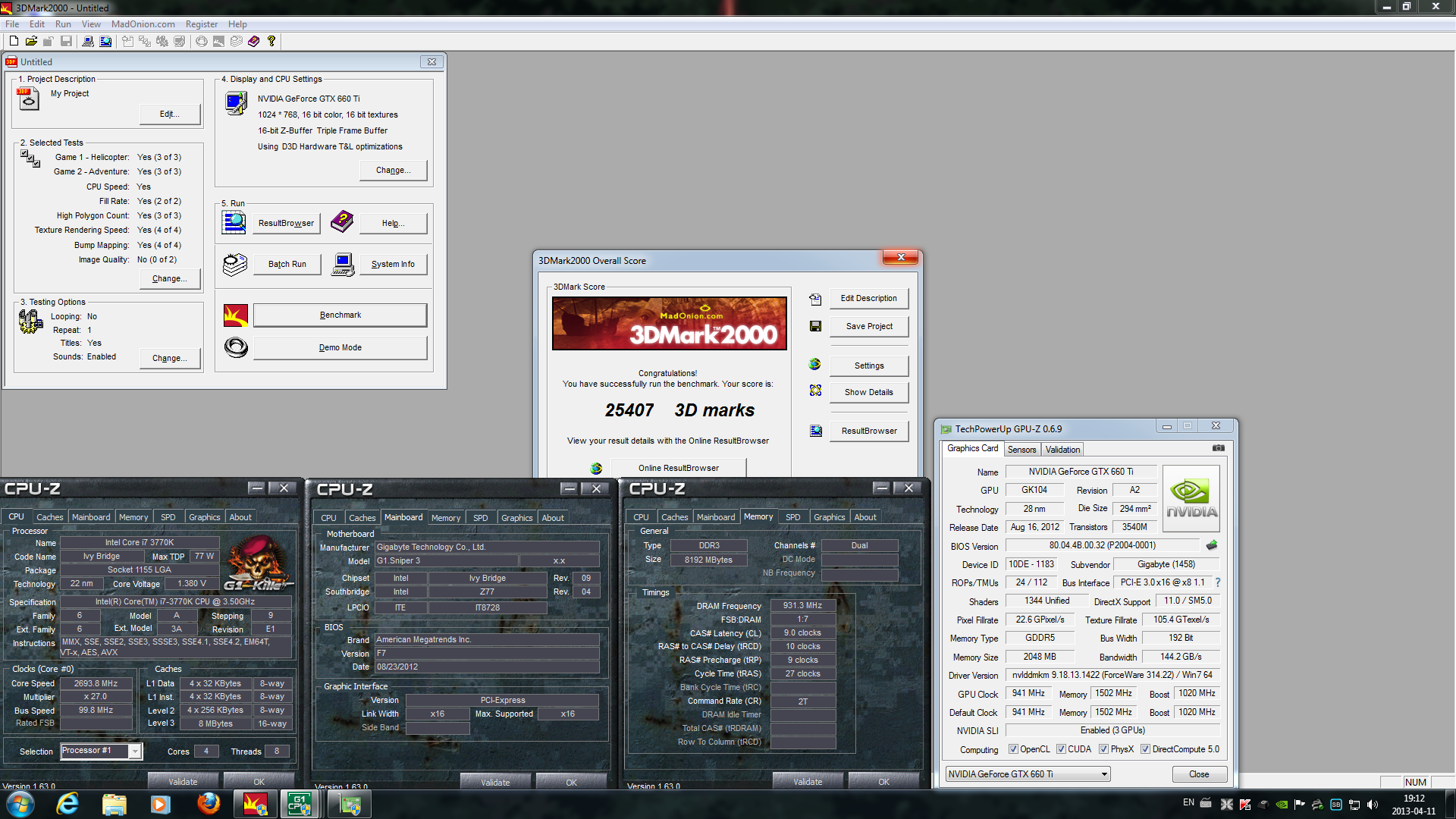1456x819 pixels.
Task: Click the globe icon beside Online ResultBrowser
Action: (x=596, y=469)
